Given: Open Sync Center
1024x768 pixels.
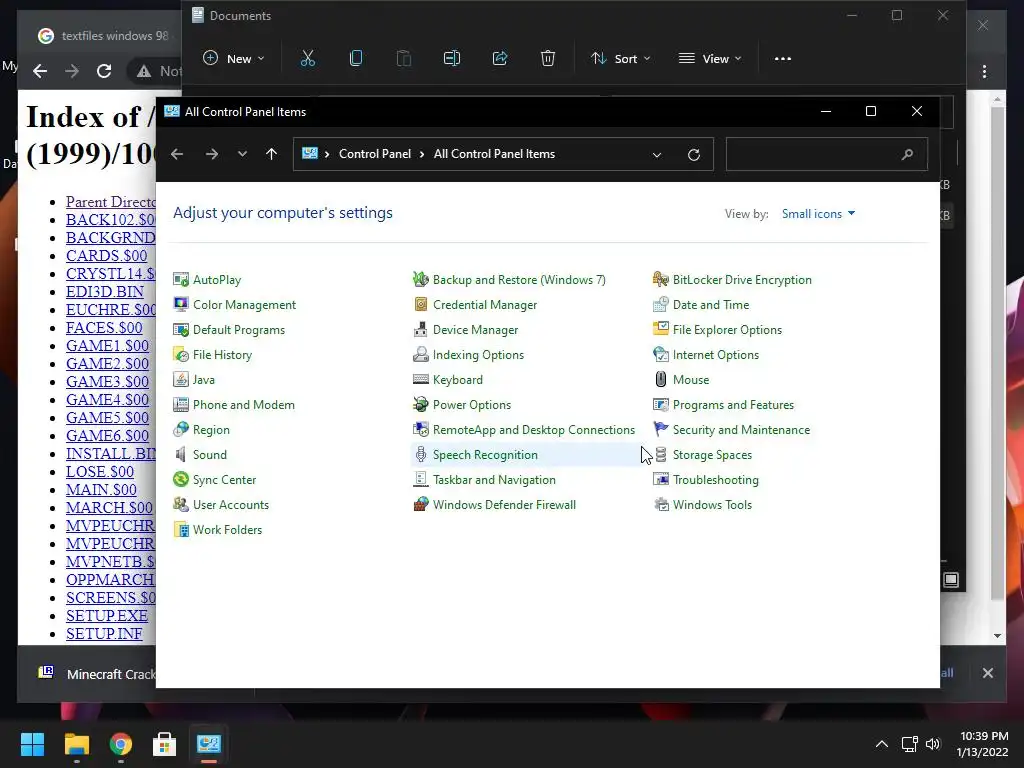Looking at the screenshot, I should coord(214,480).
